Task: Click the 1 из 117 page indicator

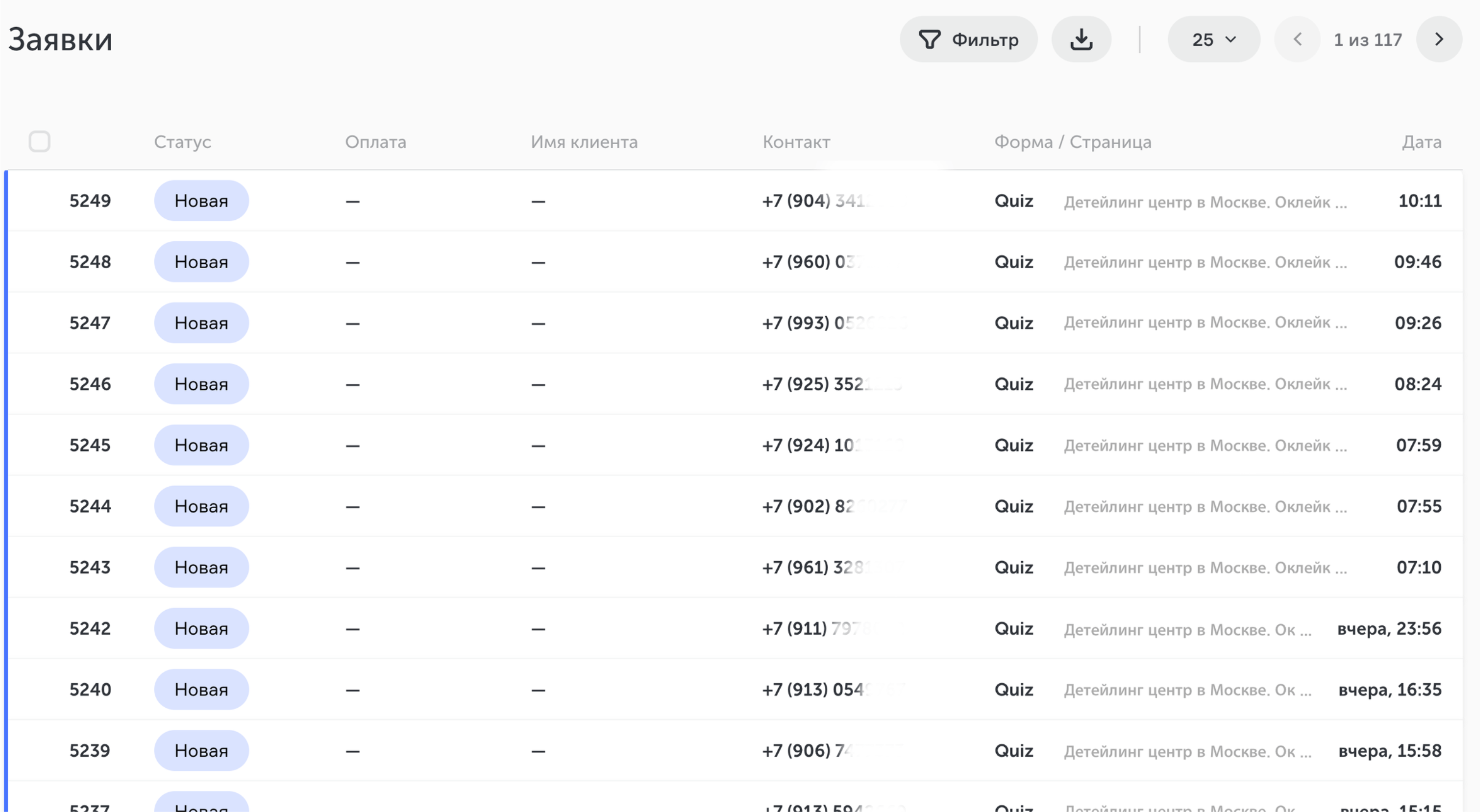Action: pos(1368,40)
